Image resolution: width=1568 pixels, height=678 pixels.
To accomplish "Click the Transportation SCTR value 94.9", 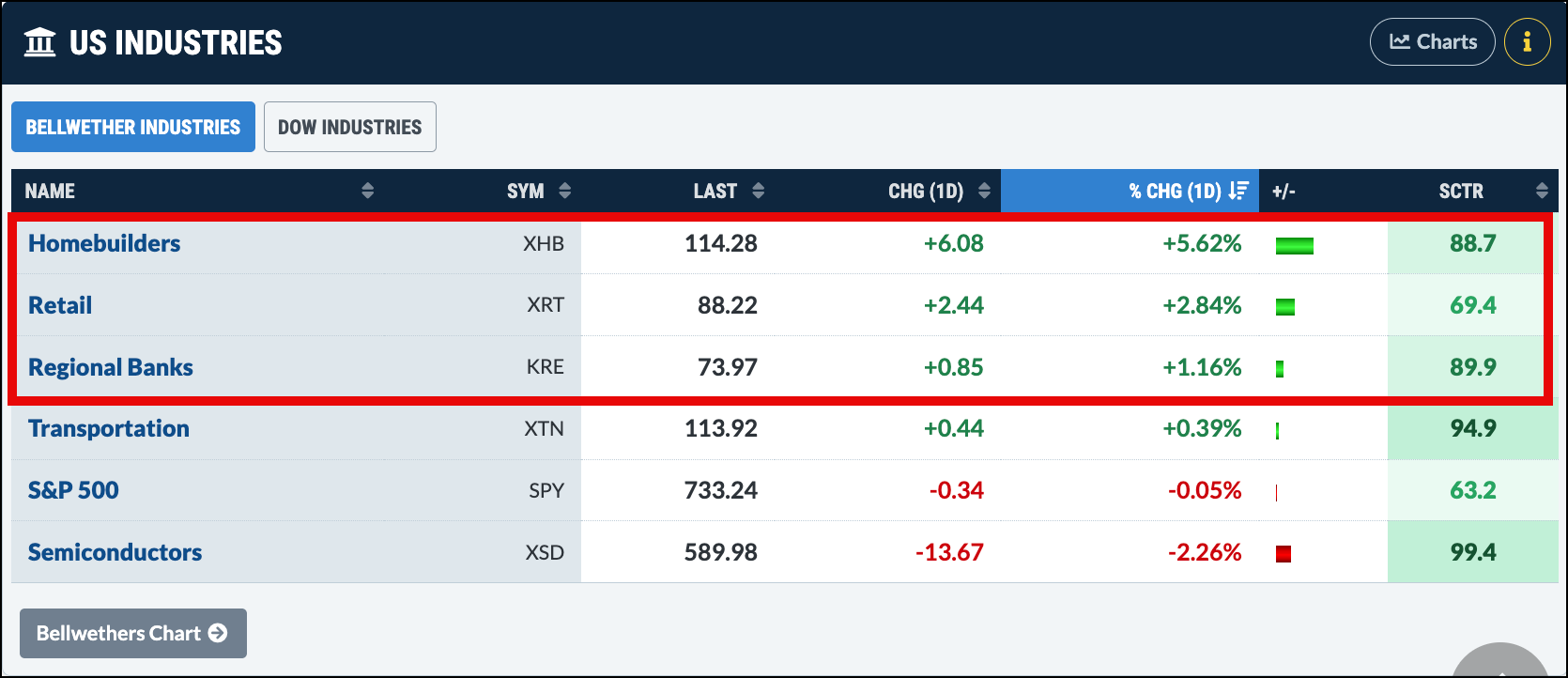I will [x=1473, y=428].
